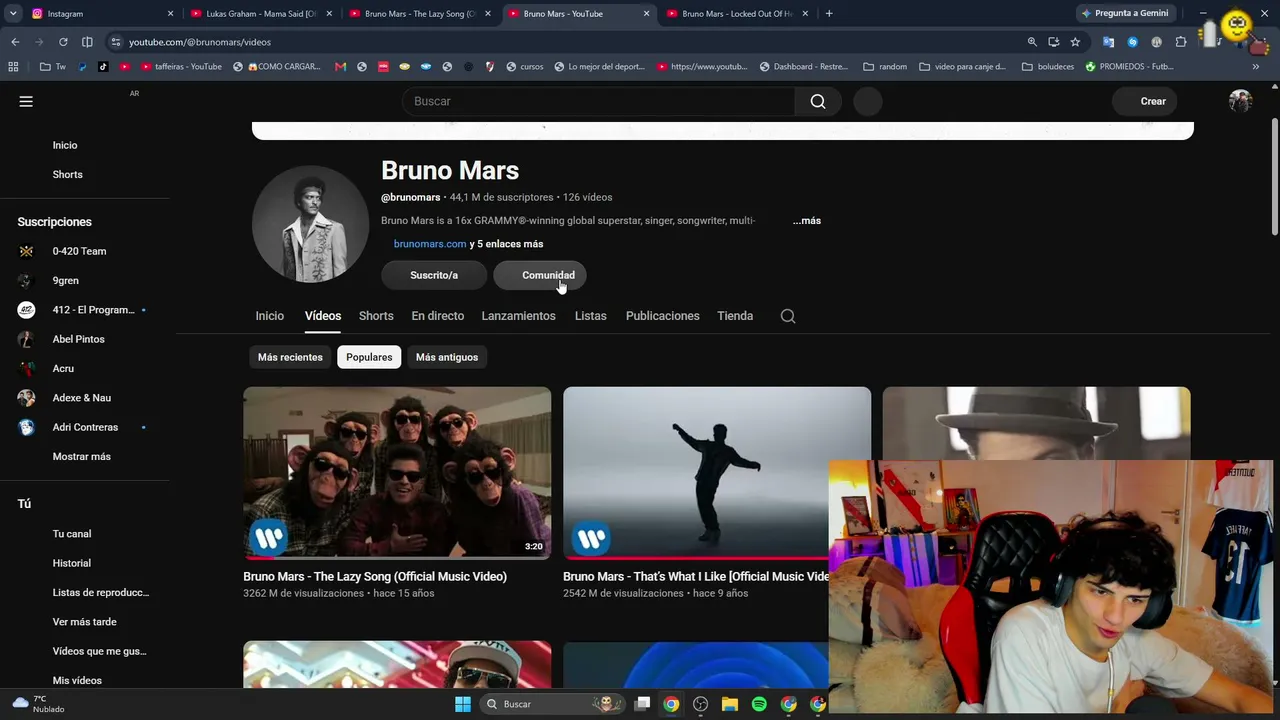Open the voice search microphone button
The image size is (1280, 720).
(868, 101)
